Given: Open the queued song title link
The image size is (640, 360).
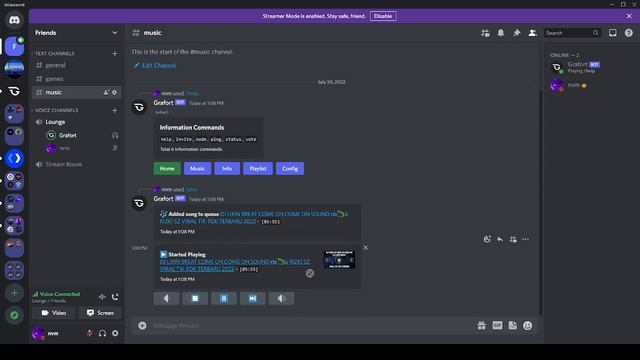Looking at the screenshot, I should pyautogui.click(x=254, y=218).
